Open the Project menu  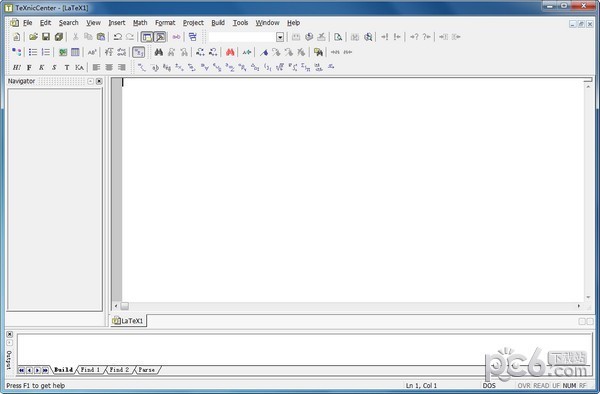[x=193, y=23]
